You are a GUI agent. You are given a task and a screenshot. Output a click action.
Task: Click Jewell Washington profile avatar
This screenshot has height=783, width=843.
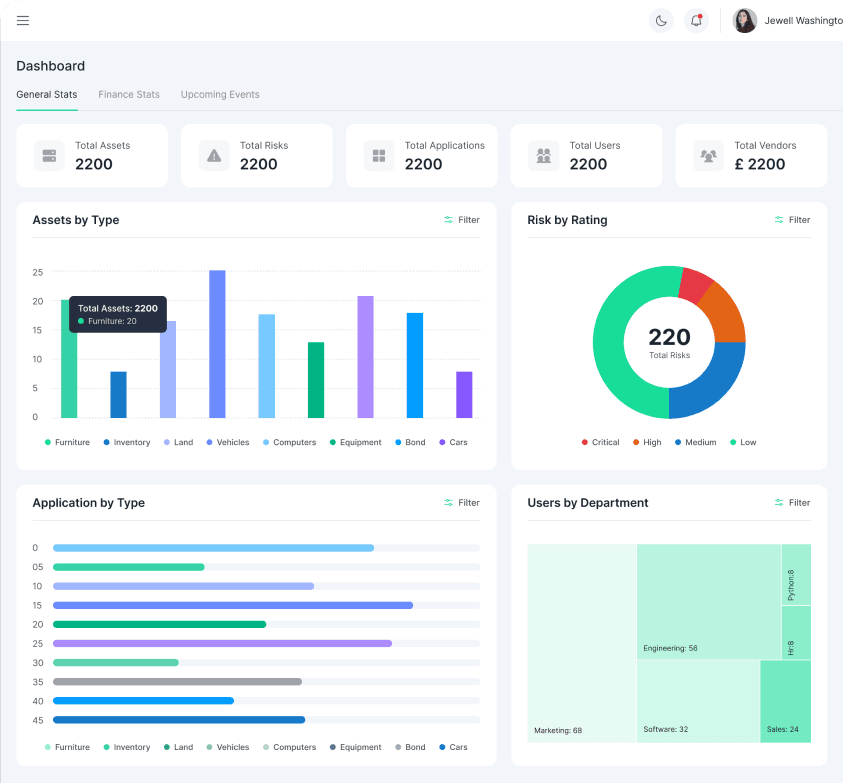pos(745,21)
